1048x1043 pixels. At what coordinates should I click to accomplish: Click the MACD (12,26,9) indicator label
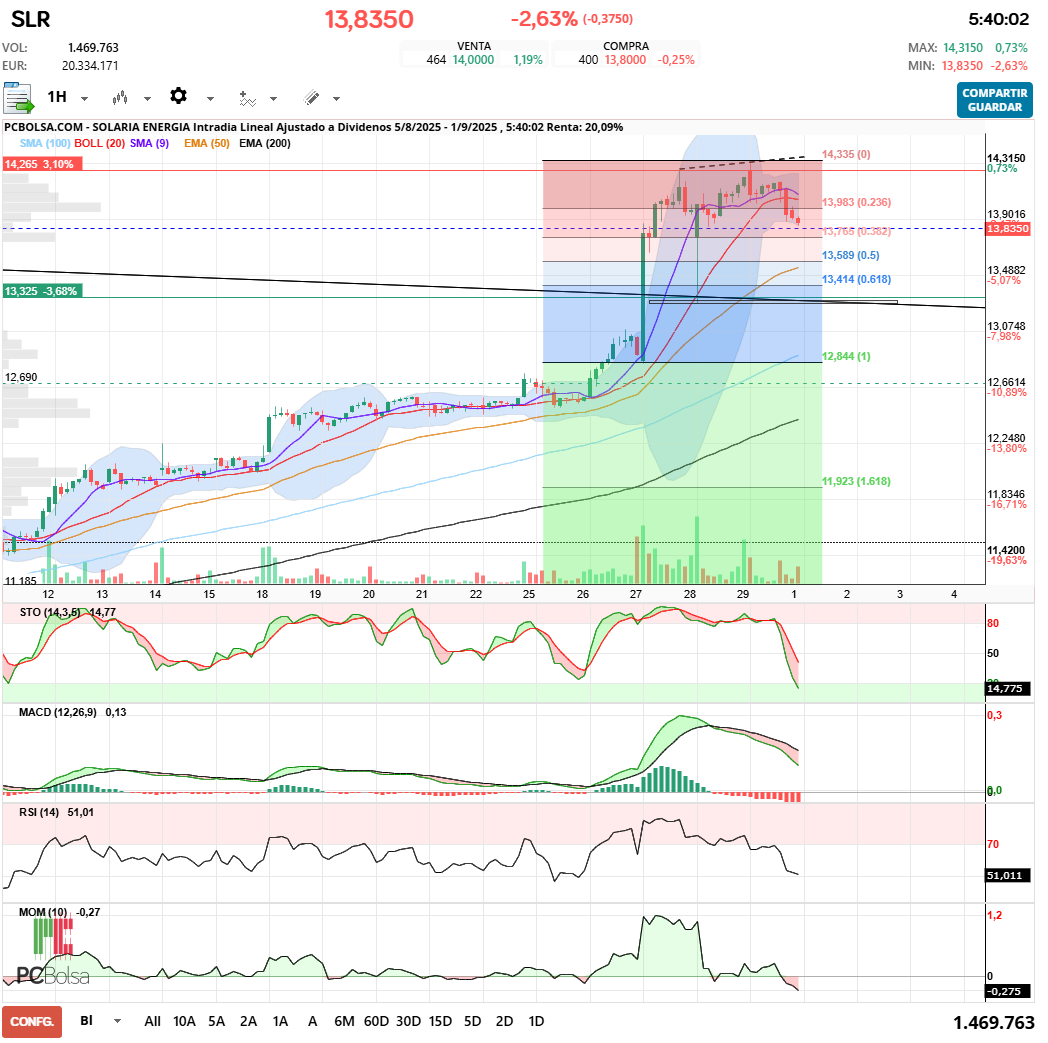[x=58, y=712]
